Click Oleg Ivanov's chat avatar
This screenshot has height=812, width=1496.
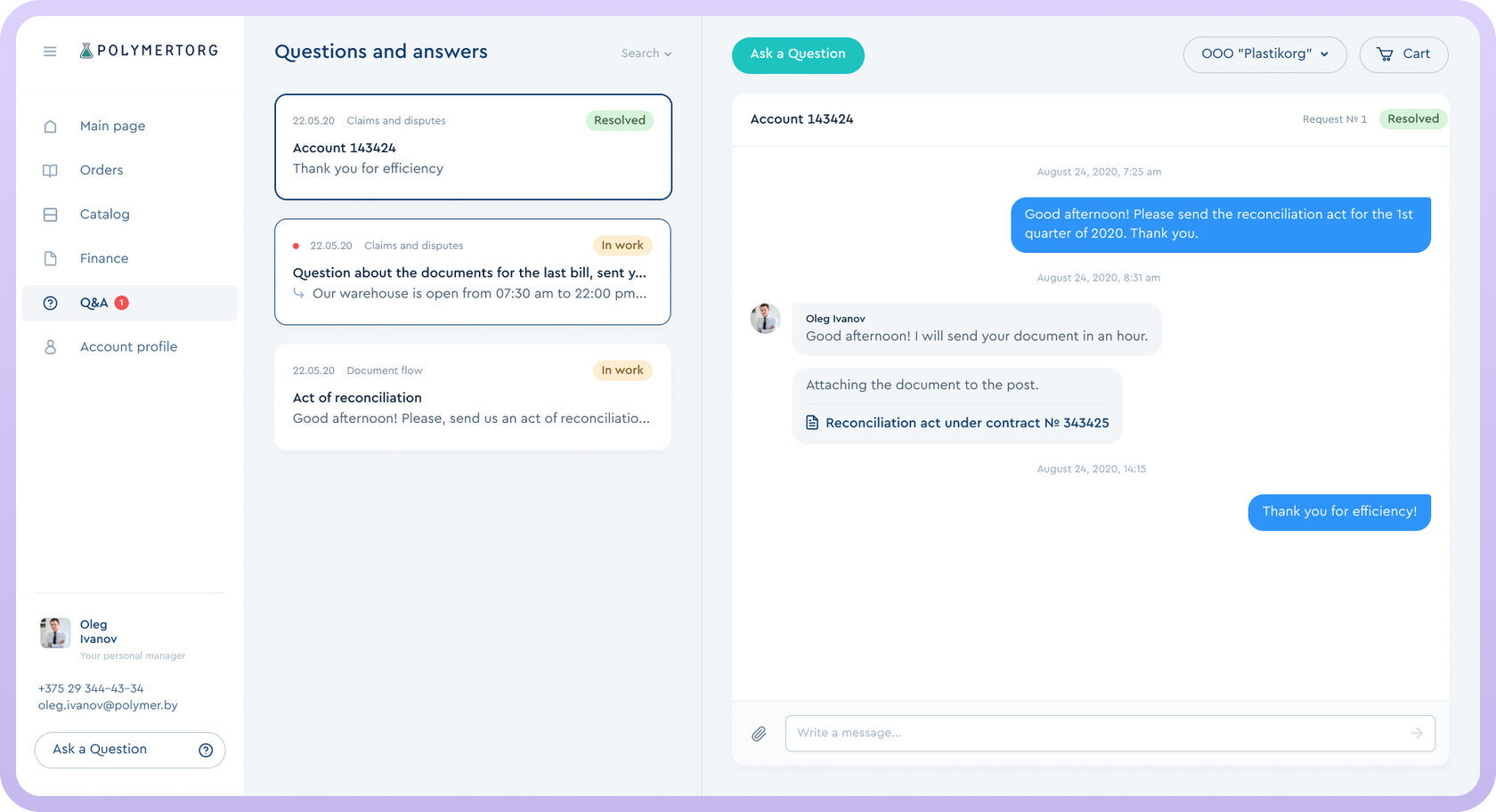[x=765, y=319]
